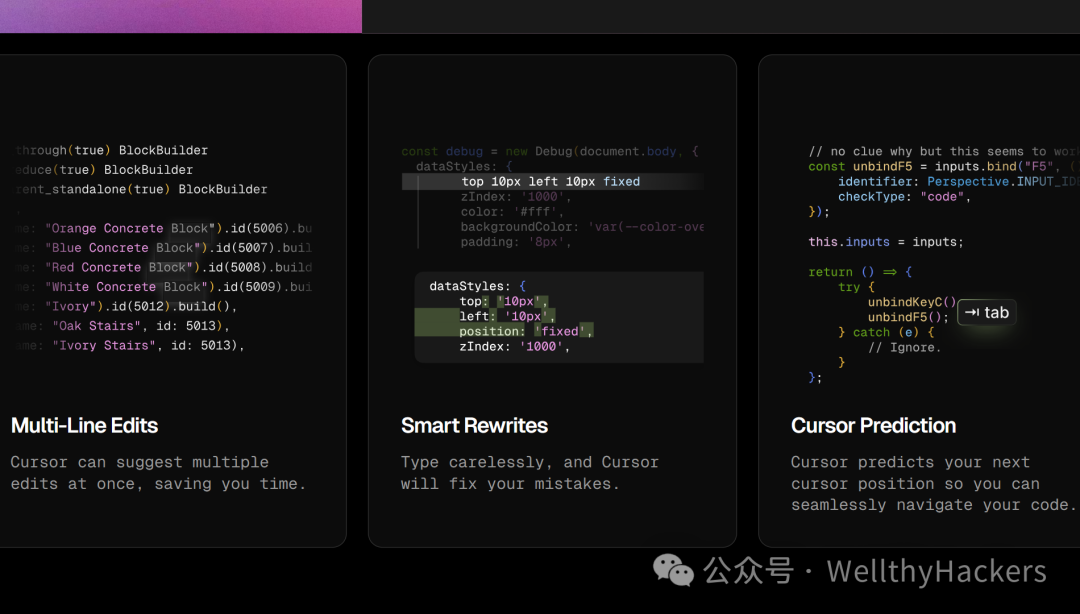Screen dimensions: 1080x614
Task: Click the 'Blue Concrete Block' code line
Action: (163, 247)
